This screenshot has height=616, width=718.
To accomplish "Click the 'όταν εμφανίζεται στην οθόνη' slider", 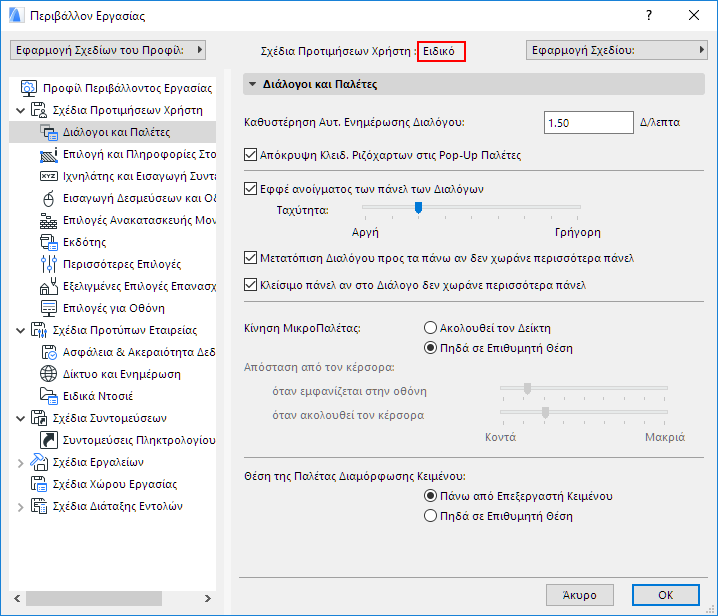I will pos(528,388).
